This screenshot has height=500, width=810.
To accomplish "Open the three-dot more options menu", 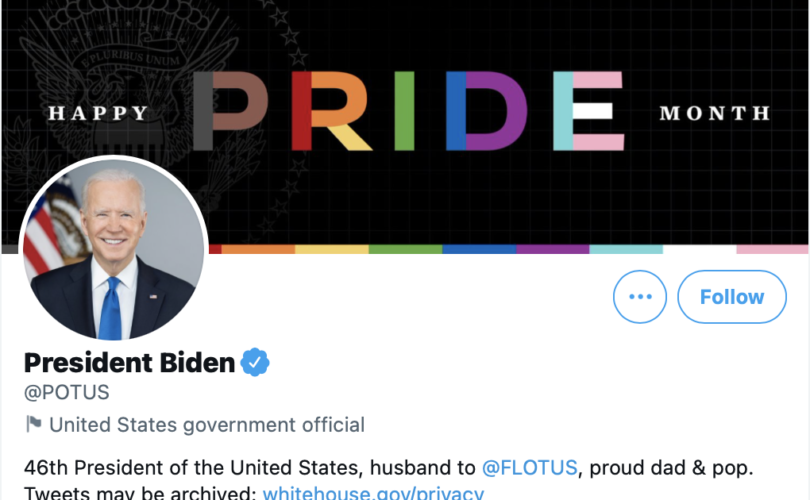I will tap(640, 297).
